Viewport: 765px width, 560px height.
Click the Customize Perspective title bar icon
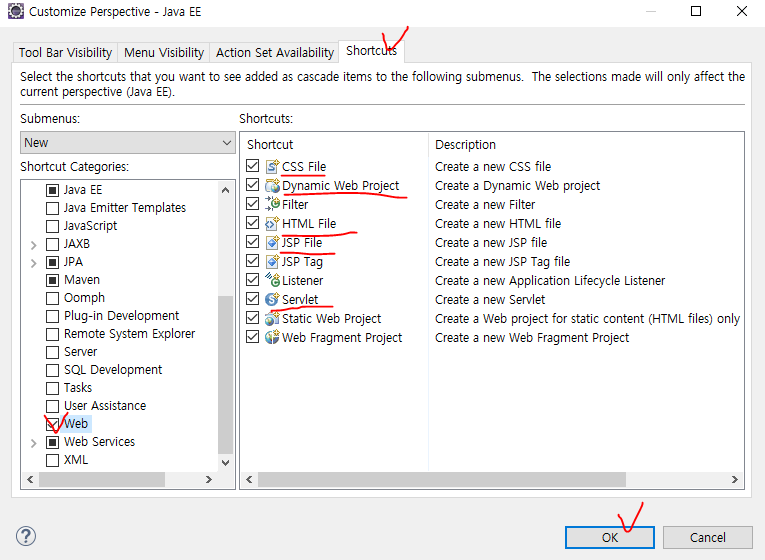(16, 11)
